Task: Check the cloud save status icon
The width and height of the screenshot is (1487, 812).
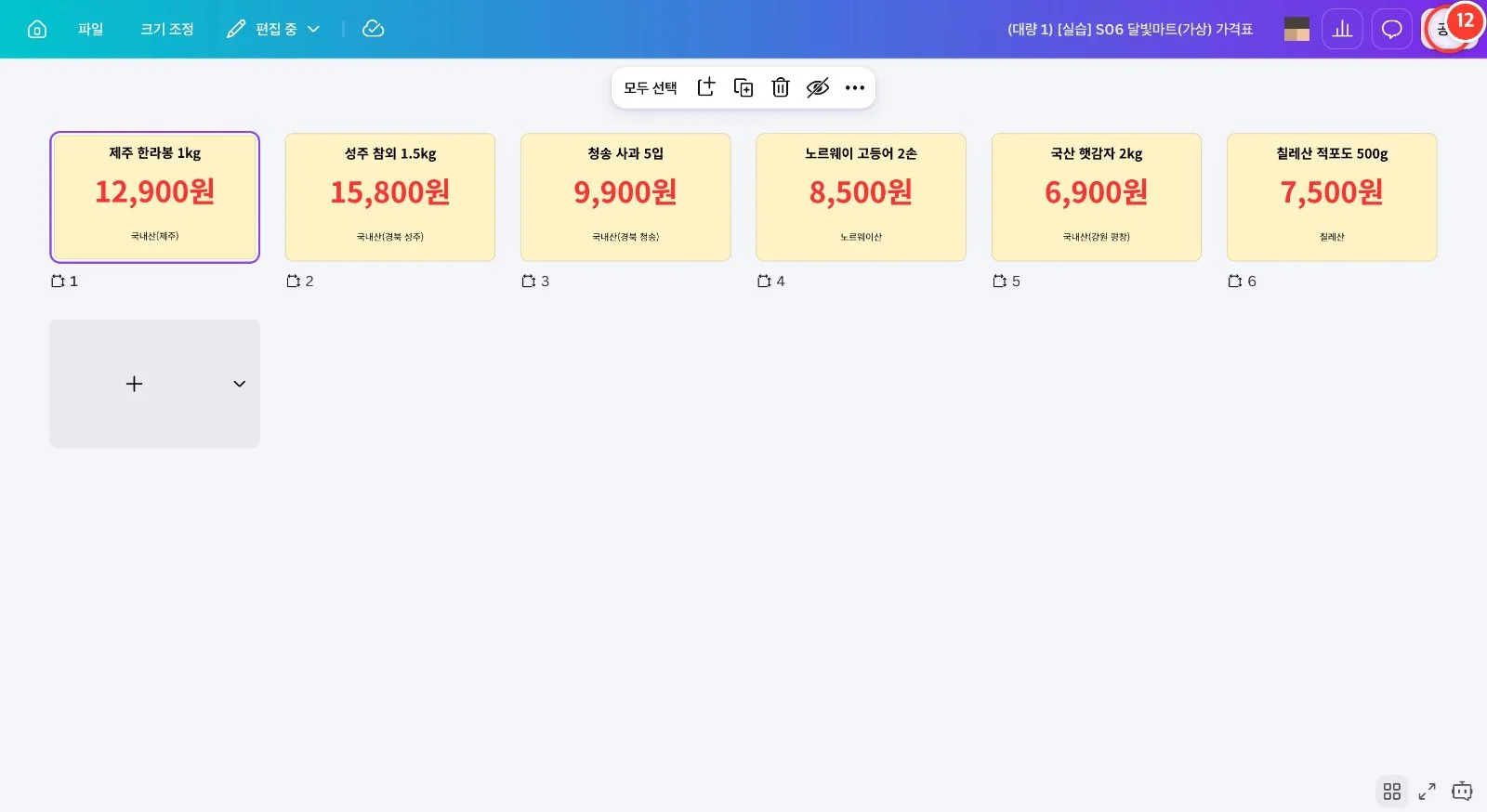Action: (x=373, y=29)
